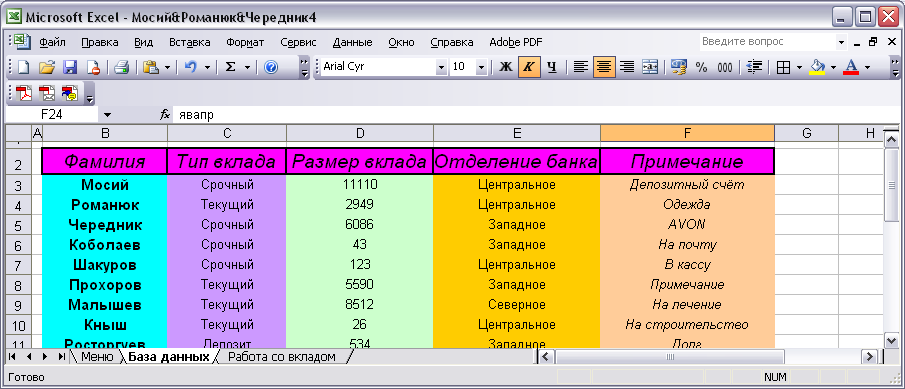Merge and center cells icon
This screenshot has height=389, width=905.
pyautogui.click(x=650, y=68)
